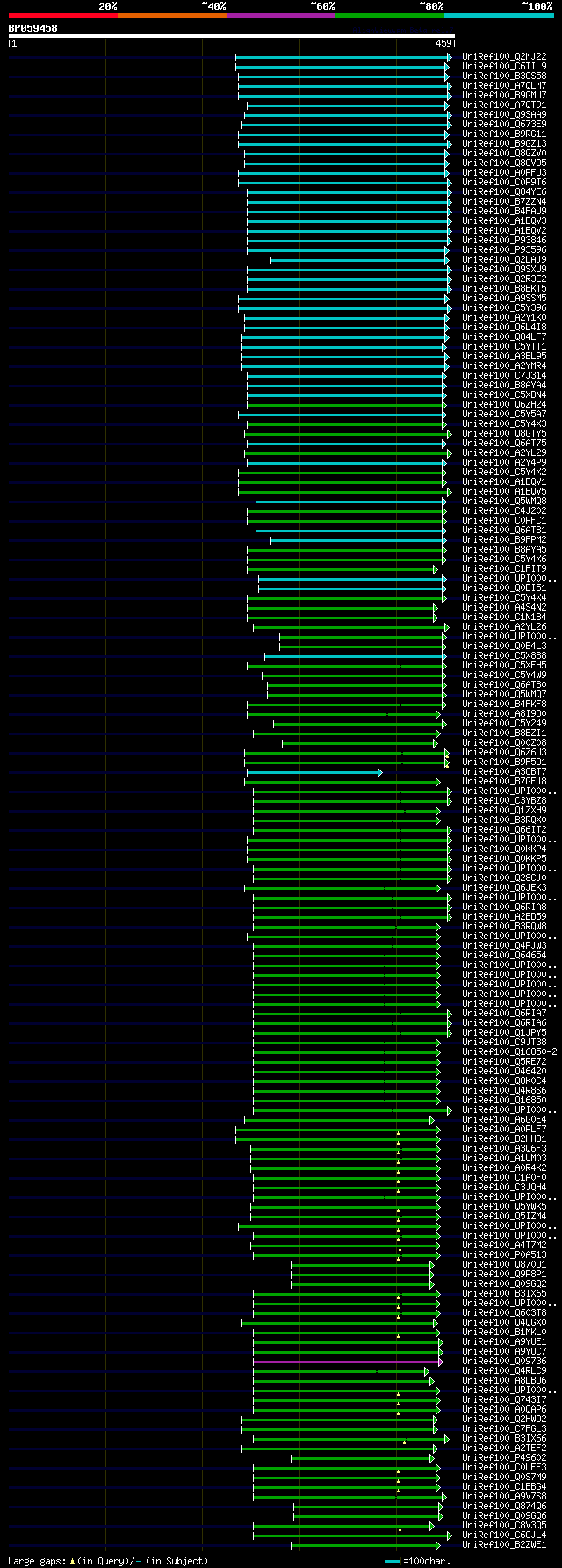Open hit UniRef100_C6TIL9
This screenshot has width=562, height=1568.
(x=505, y=66)
